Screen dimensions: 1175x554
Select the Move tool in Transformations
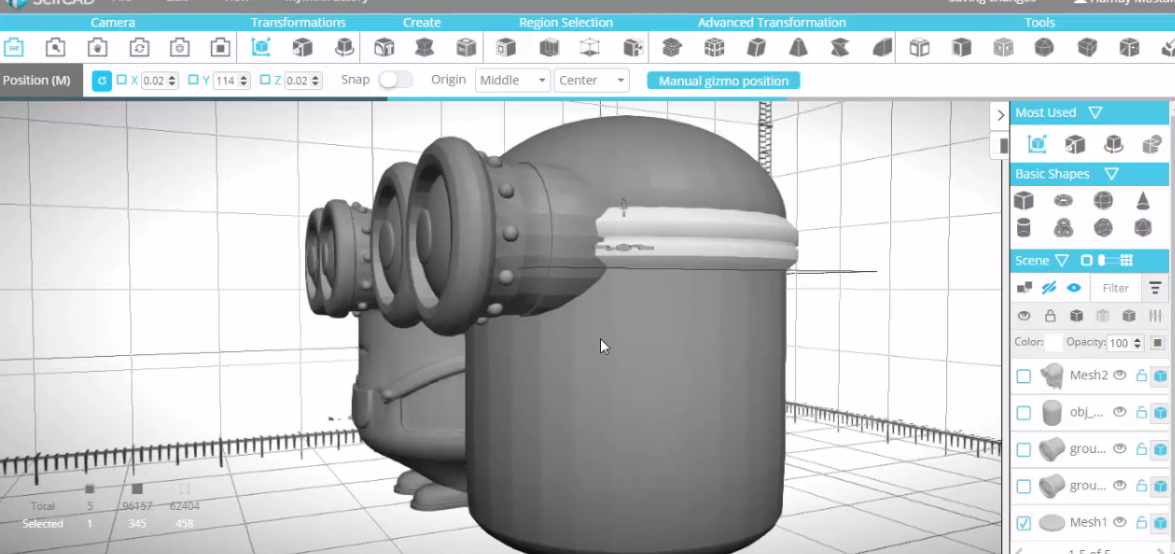pos(261,48)
